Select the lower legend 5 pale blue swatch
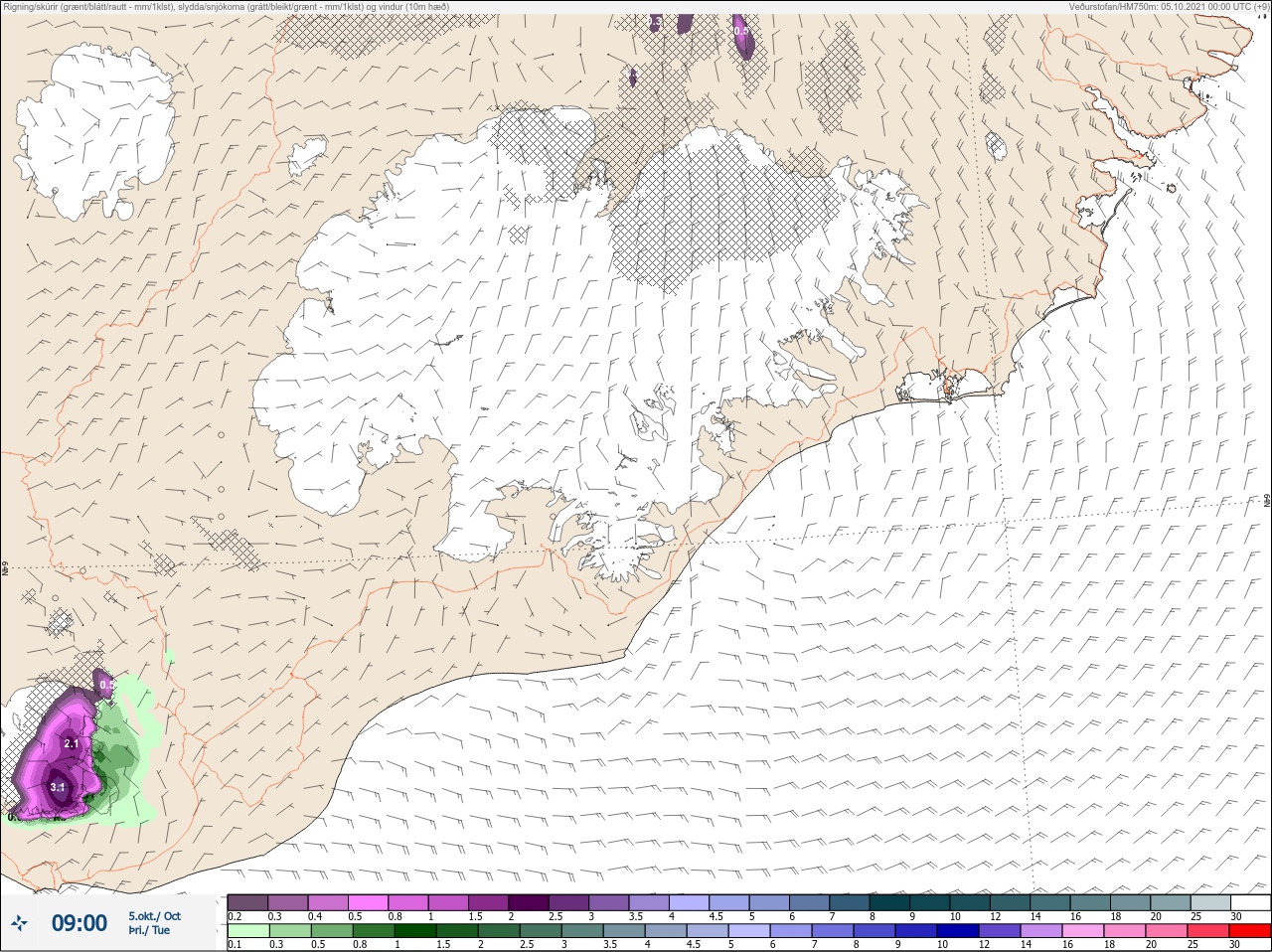The height and width of the screenshot is (952, 1272). point(750,931)
